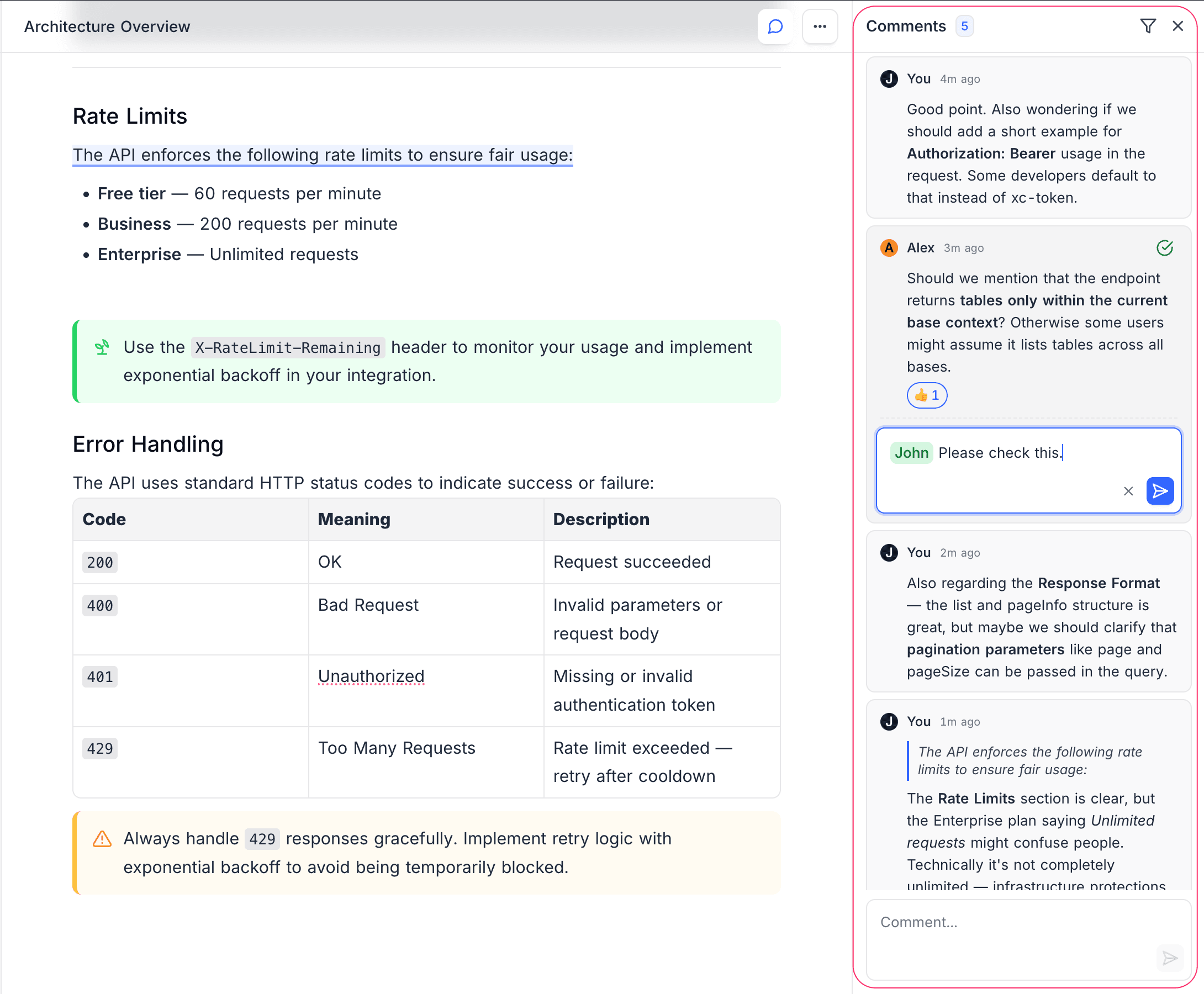Viewport: 1204px width, 994px height.
Task: Toggle the comments panel speech bubble icon
Action: pyautogui.click(x=775, y=27)
